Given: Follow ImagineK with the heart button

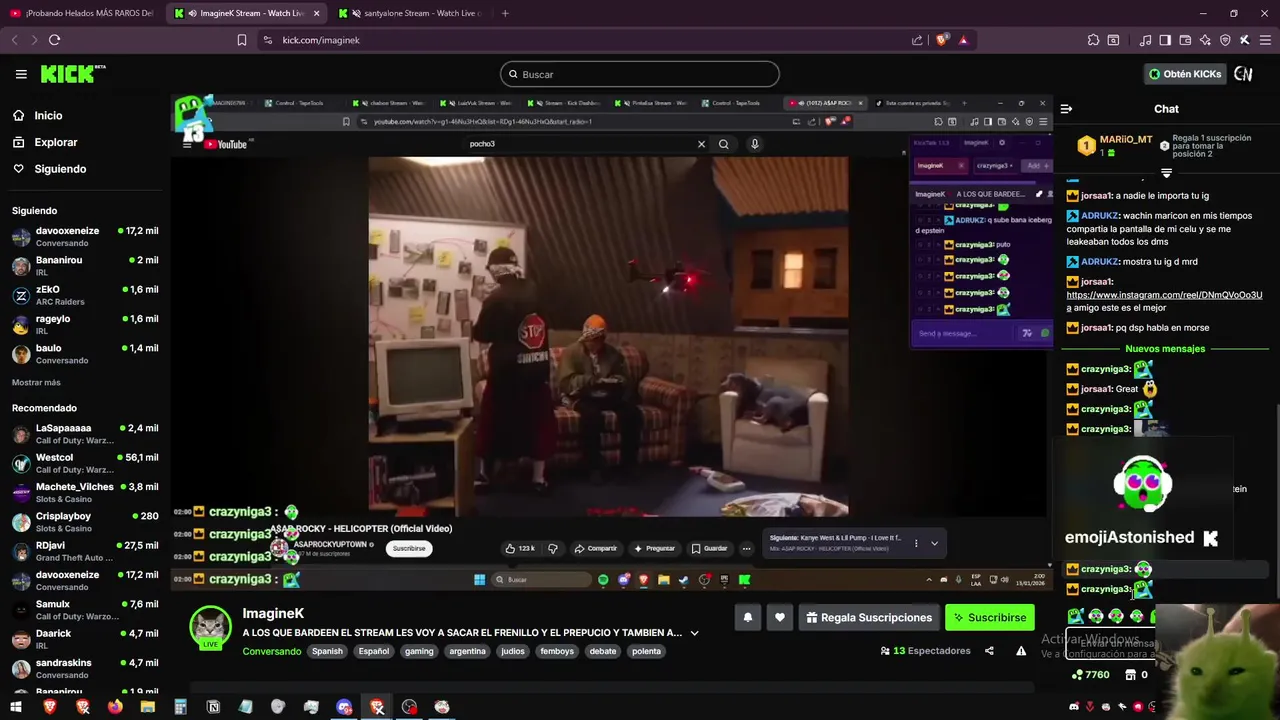Looking at the screenshot, I should (780, 617).
